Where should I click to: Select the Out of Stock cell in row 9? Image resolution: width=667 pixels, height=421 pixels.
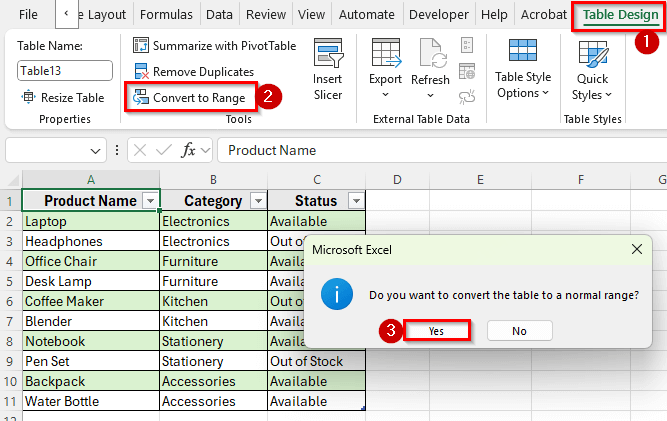point(316,361)
